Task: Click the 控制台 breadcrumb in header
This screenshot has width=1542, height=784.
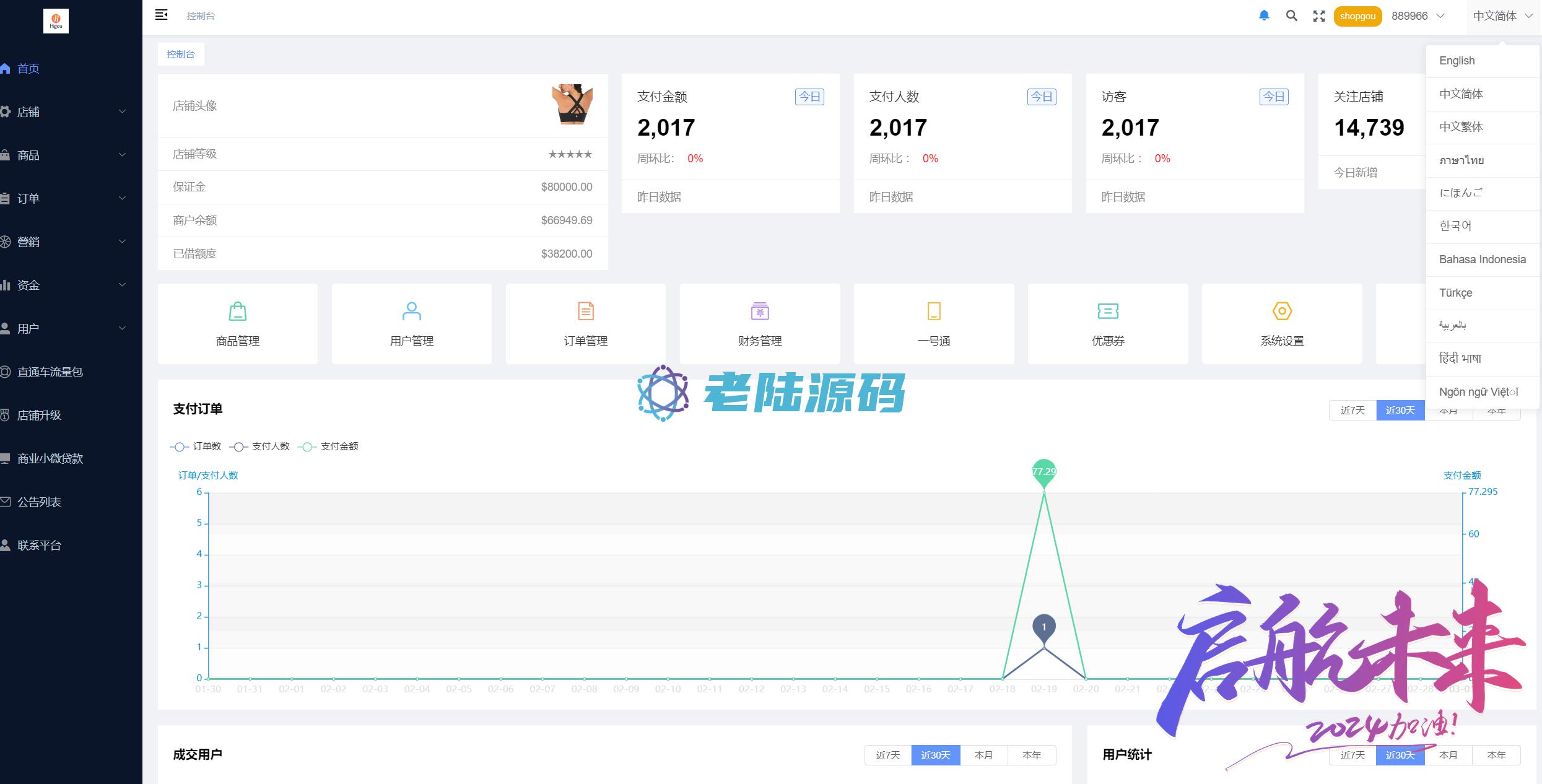Action: coord(201,16)
